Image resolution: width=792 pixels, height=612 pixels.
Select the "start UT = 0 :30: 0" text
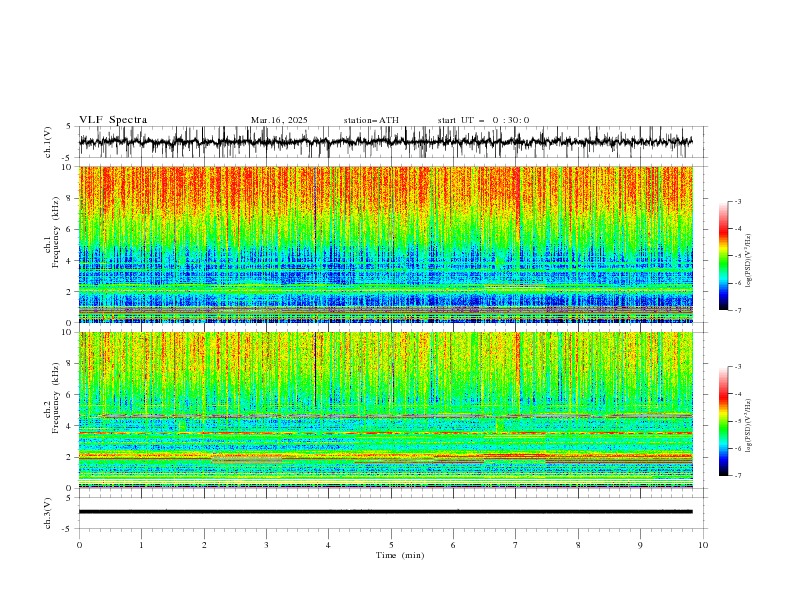click(x=483, y=120)
